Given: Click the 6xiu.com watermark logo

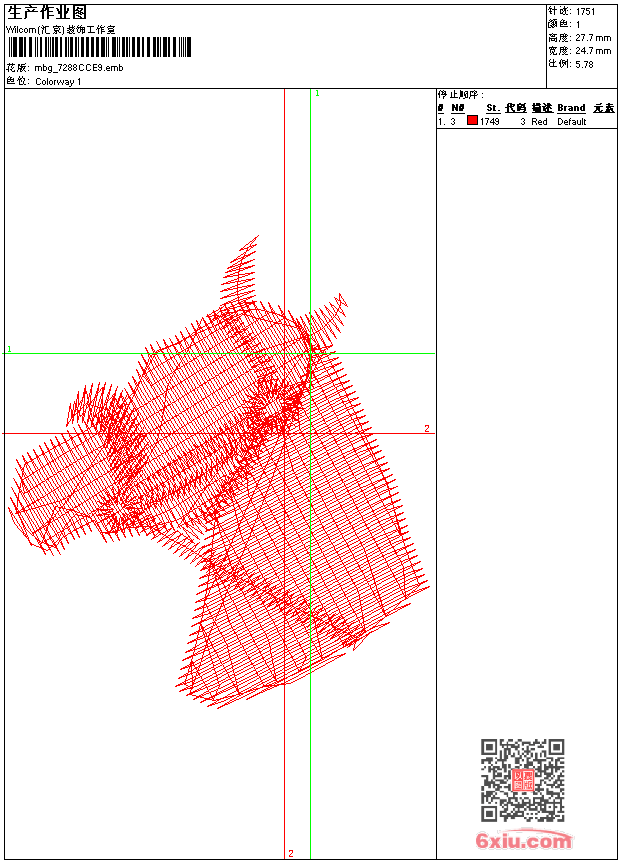Looking at the screenshot, I should (524, 841).
